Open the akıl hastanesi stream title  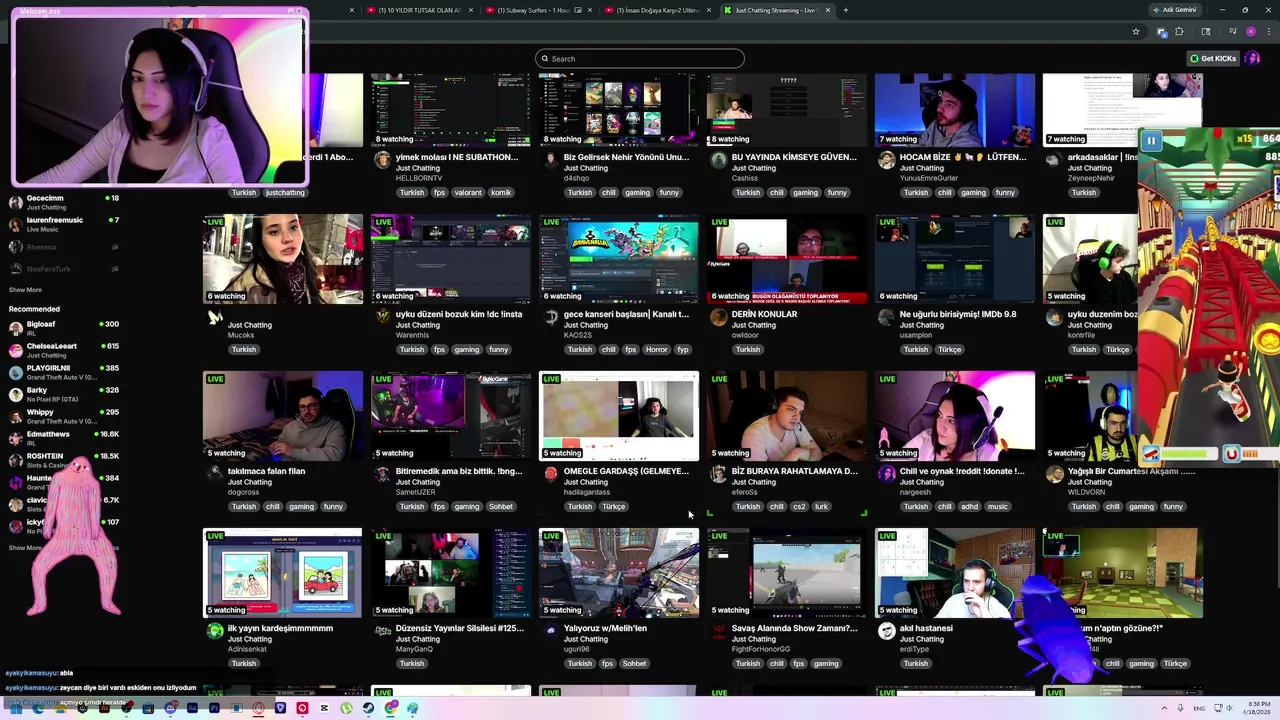tap(926, 628)
